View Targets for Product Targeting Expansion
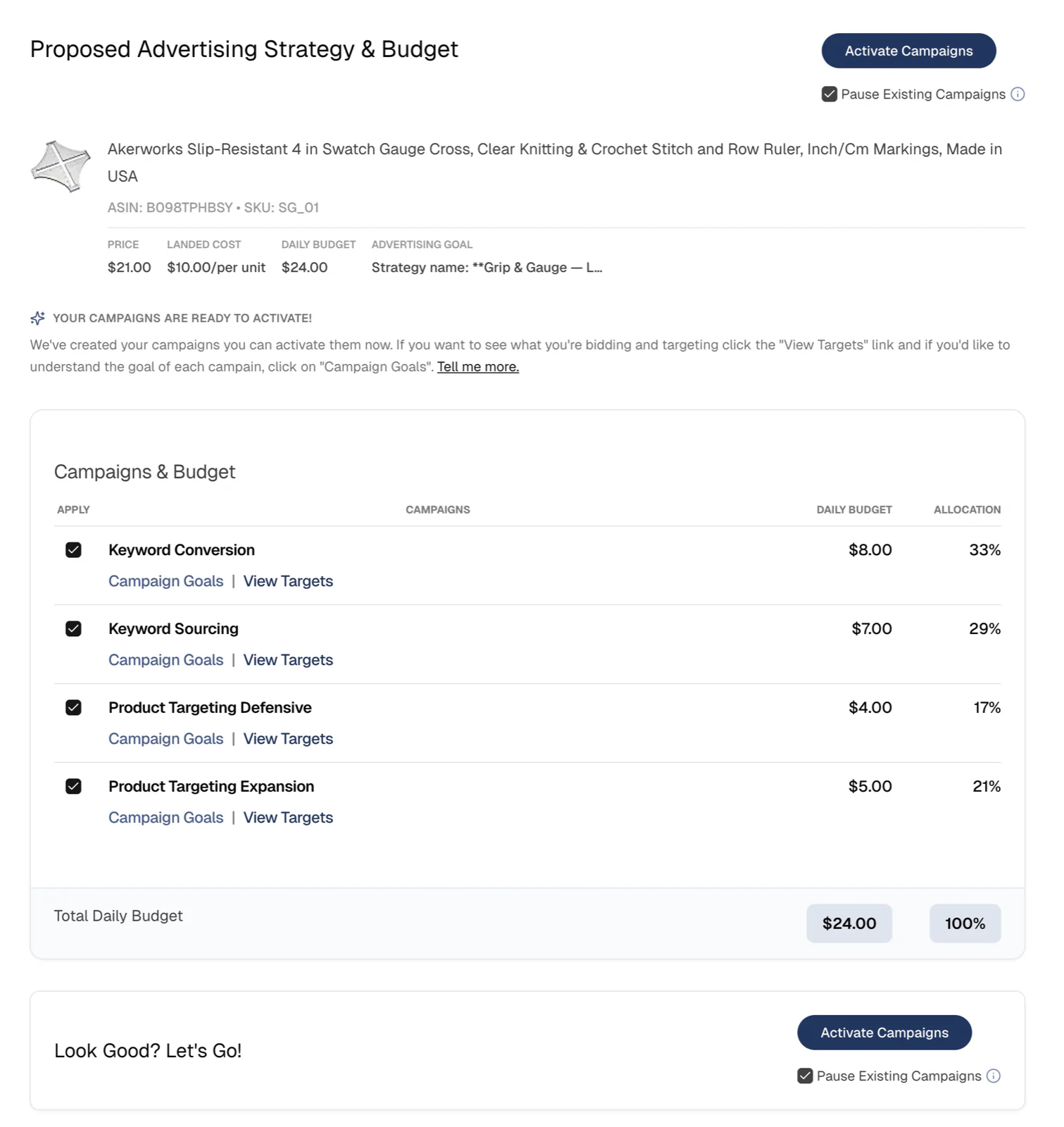Image resolution: width=1064 pixels, height=1127 pixels. click(x=287, y=817)
